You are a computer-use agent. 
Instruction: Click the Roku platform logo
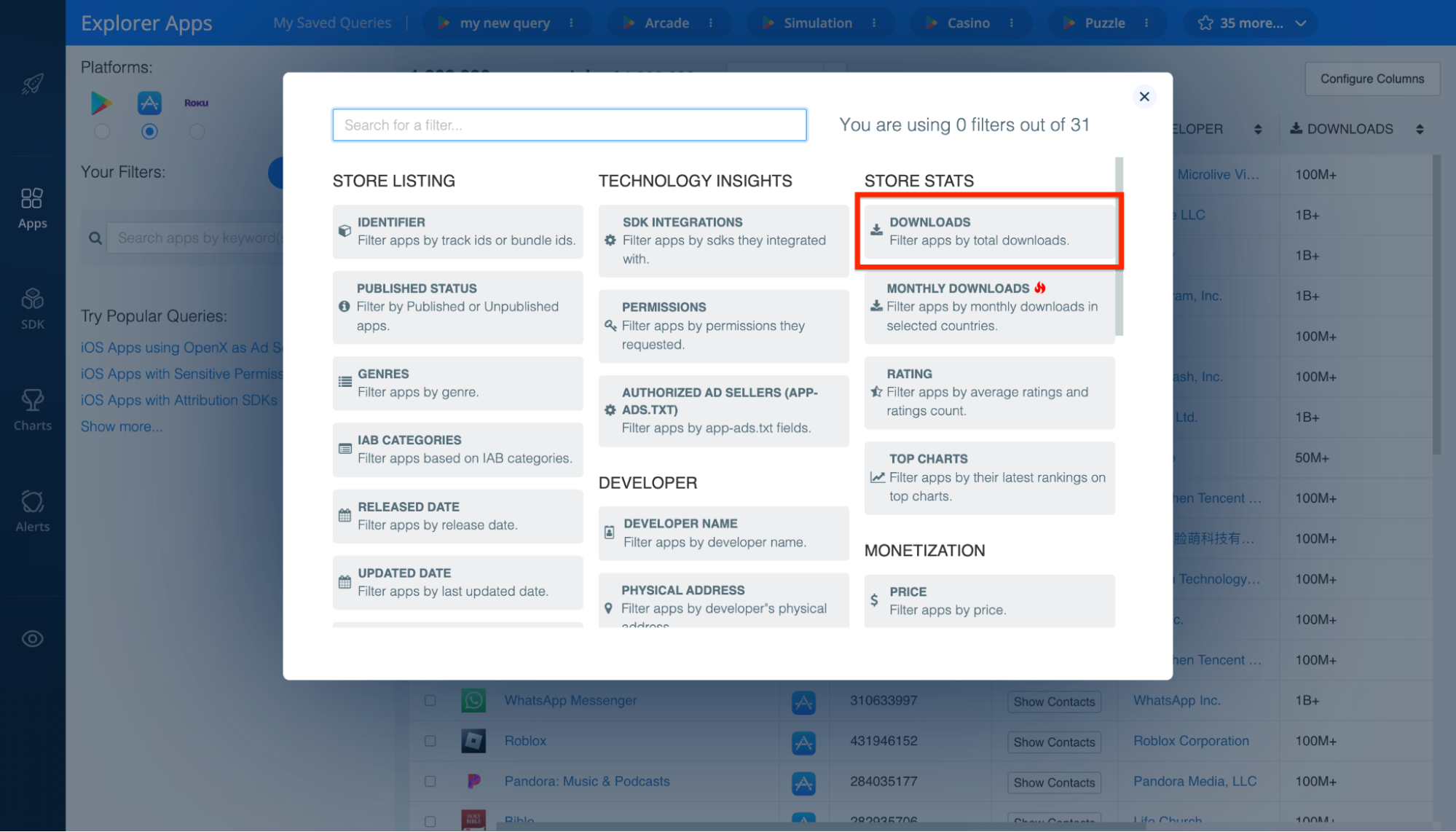pos(196,103)
